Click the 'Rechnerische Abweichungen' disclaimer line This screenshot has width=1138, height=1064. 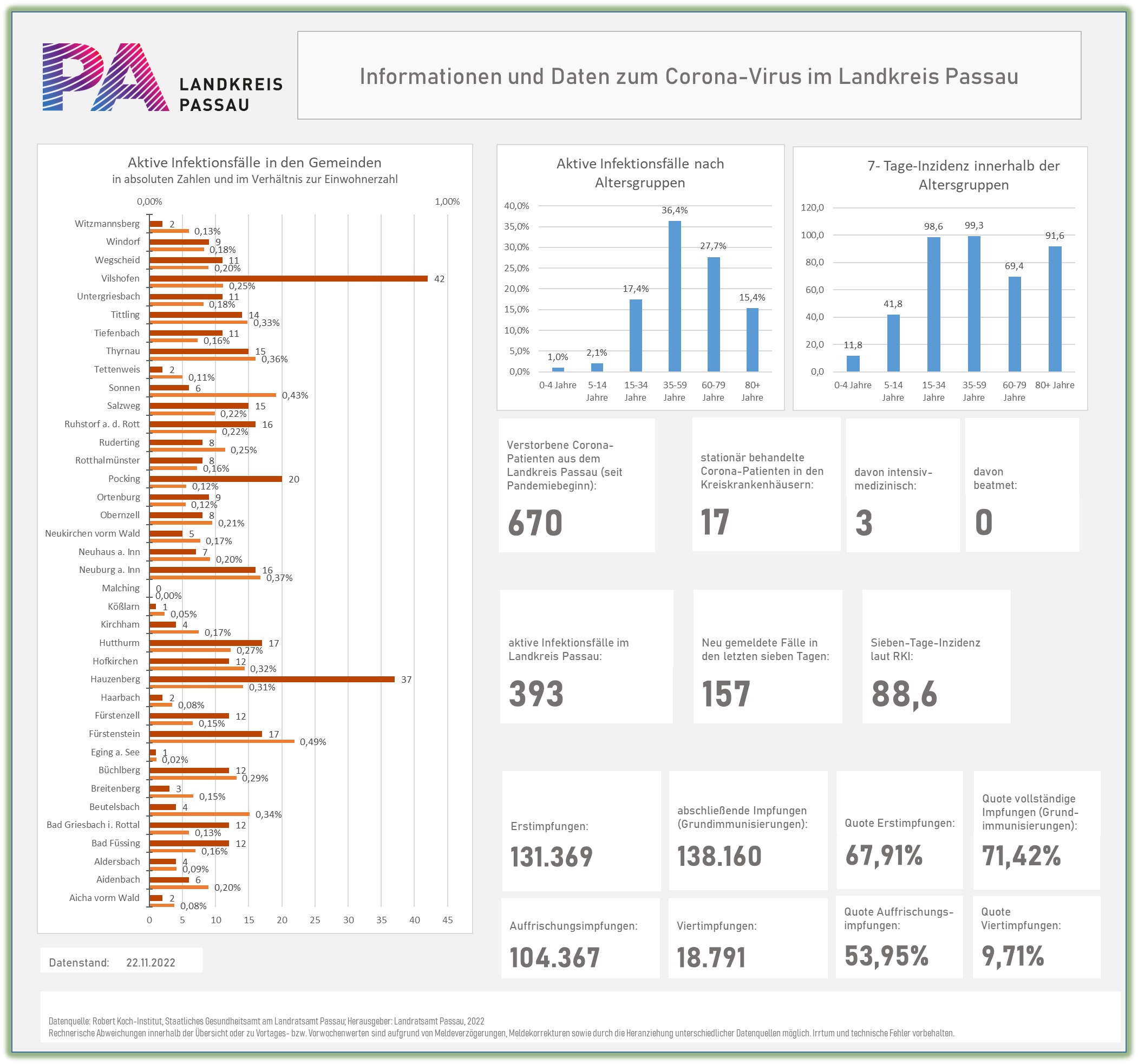click(x=501, y=1033)
